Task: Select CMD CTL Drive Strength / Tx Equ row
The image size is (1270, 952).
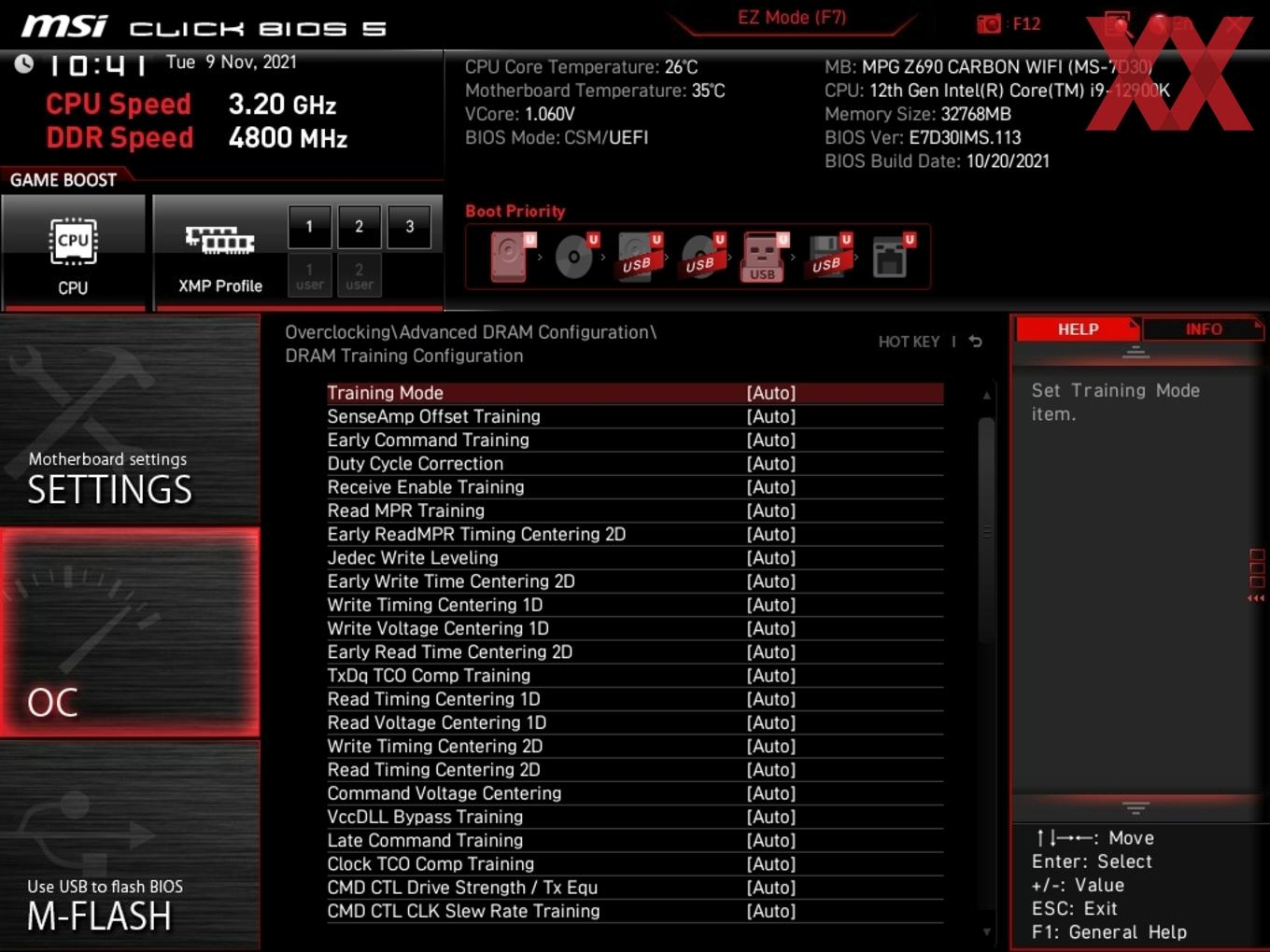Action: point(635,888)
